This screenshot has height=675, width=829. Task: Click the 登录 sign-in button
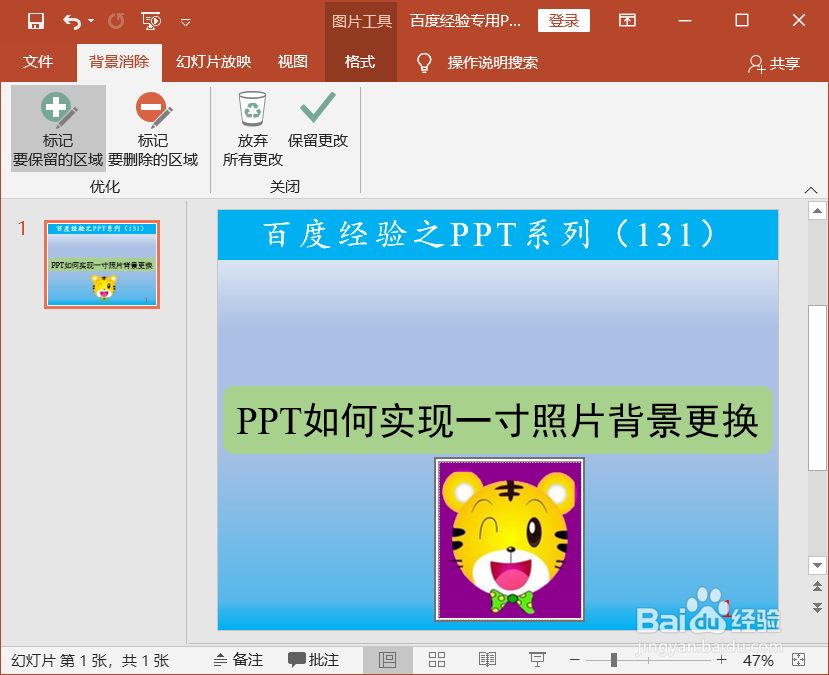click(x=564, y=21)
